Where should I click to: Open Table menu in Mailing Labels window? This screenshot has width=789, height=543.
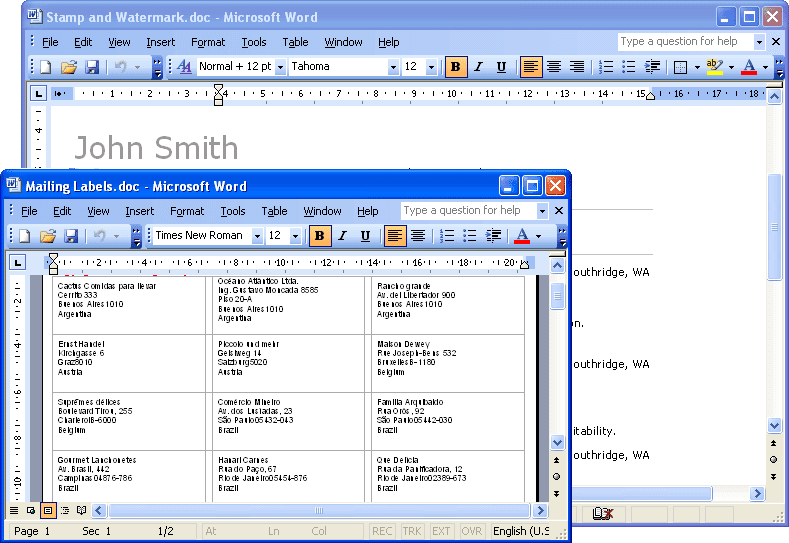pyautogui.click(x=274, y=211)
